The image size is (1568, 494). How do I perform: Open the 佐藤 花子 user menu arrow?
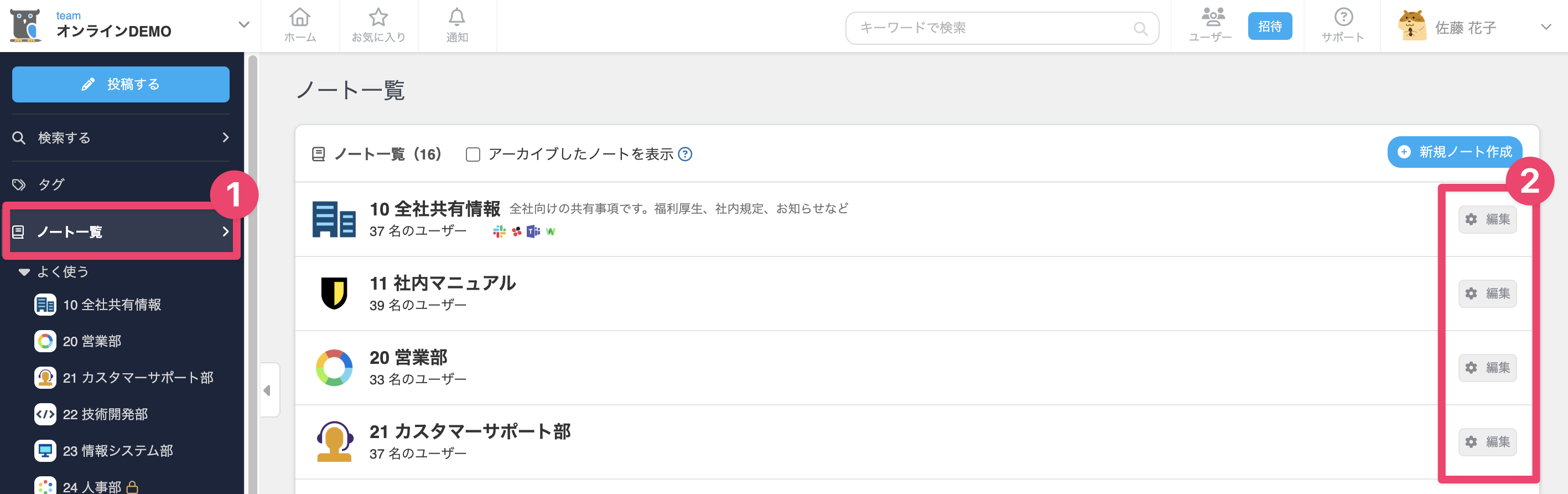1545,27
